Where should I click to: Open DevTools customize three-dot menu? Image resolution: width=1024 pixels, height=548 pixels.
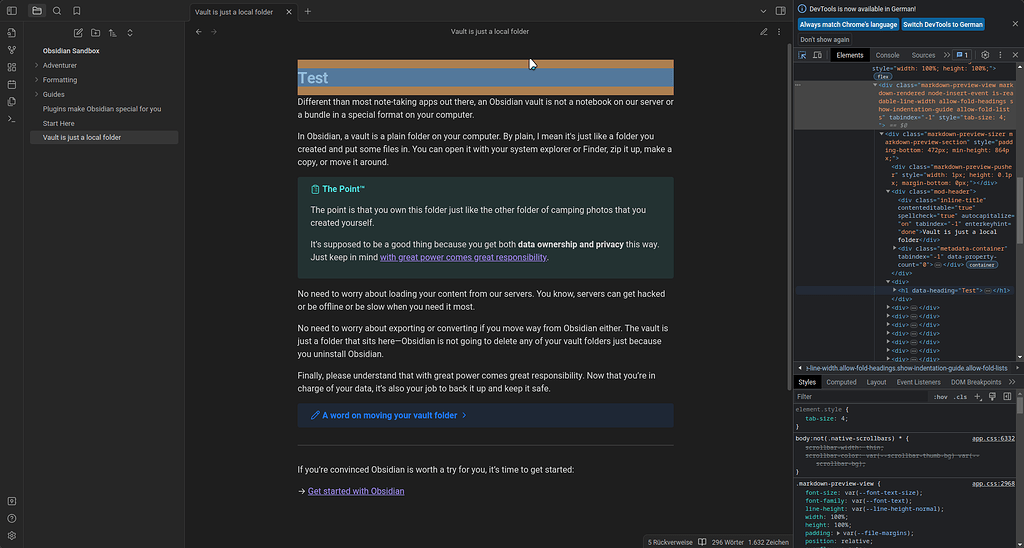(x=1000, y=56)
